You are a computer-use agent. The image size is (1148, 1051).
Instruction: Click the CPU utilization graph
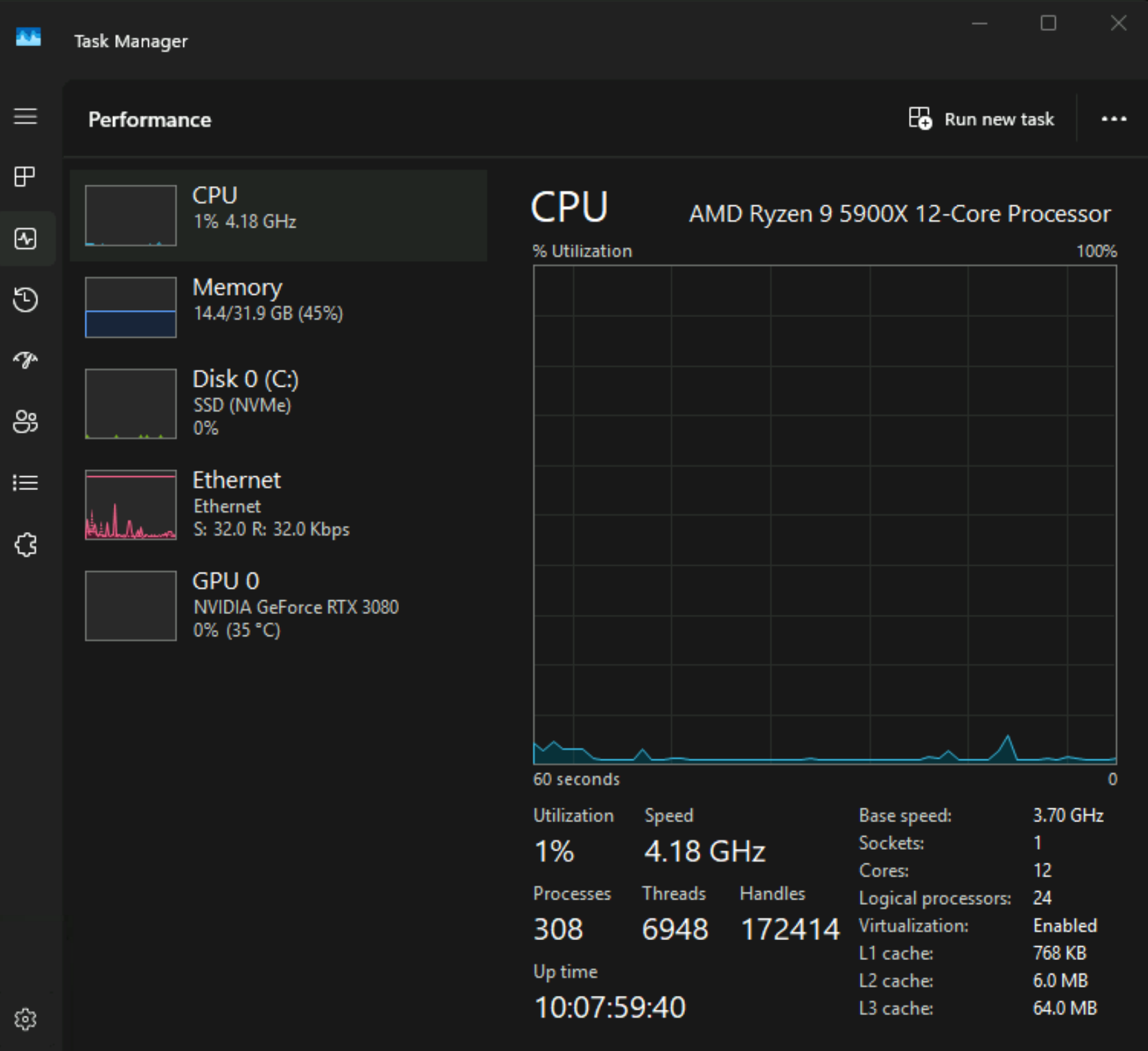pyautogui.click(x=825, y=515)
